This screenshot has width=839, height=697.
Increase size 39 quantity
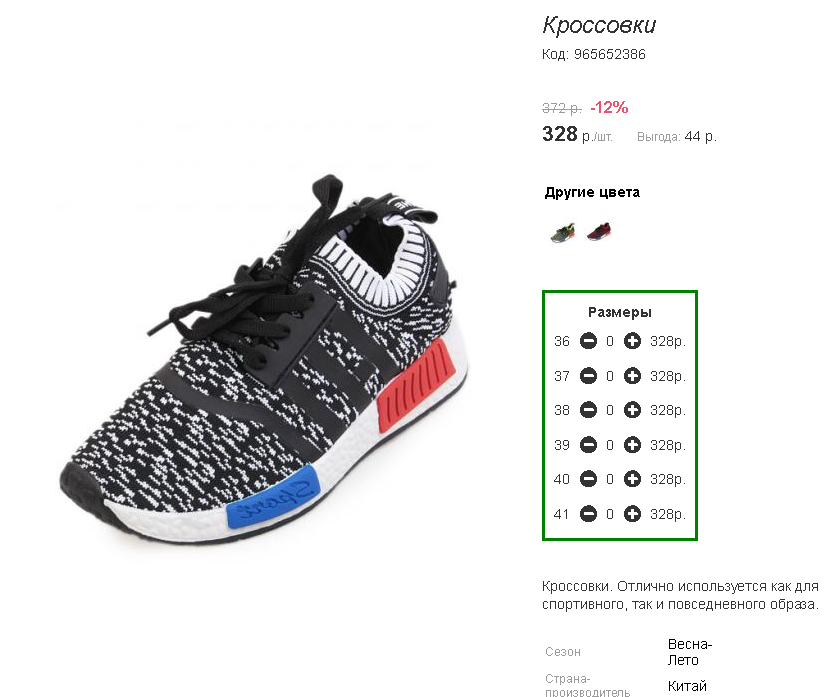tap(632, 445)
